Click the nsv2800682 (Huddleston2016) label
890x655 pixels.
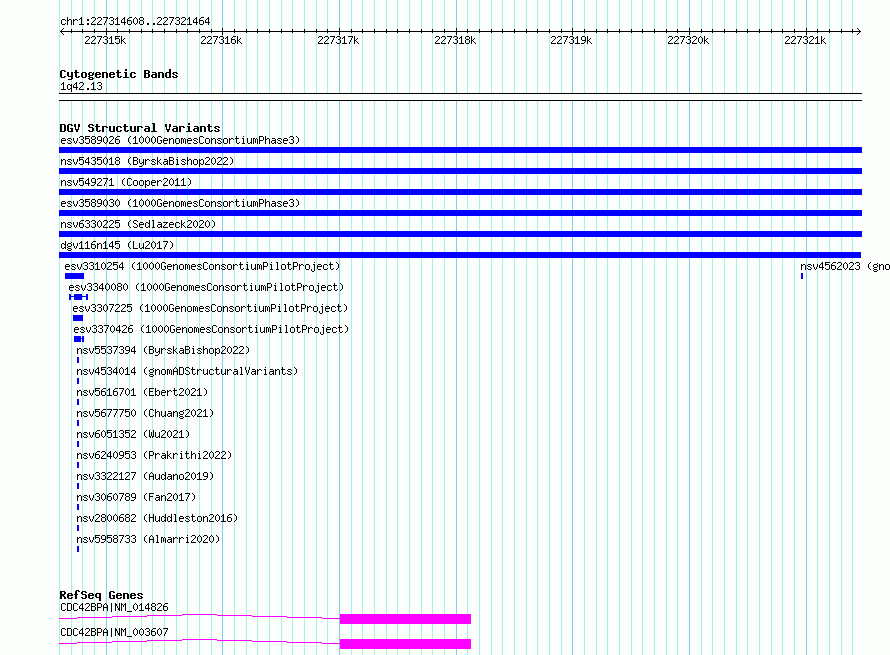[157, 518]
